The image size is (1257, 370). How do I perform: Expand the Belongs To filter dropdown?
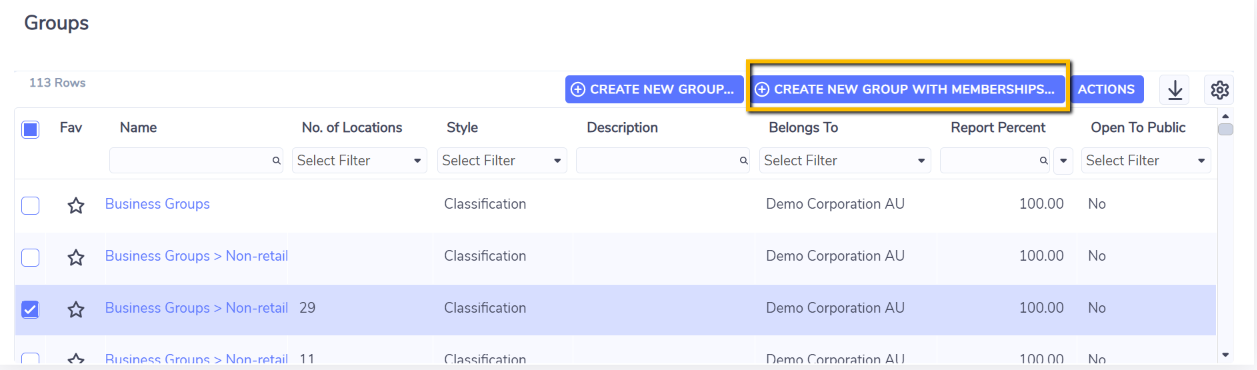[845, 160]
